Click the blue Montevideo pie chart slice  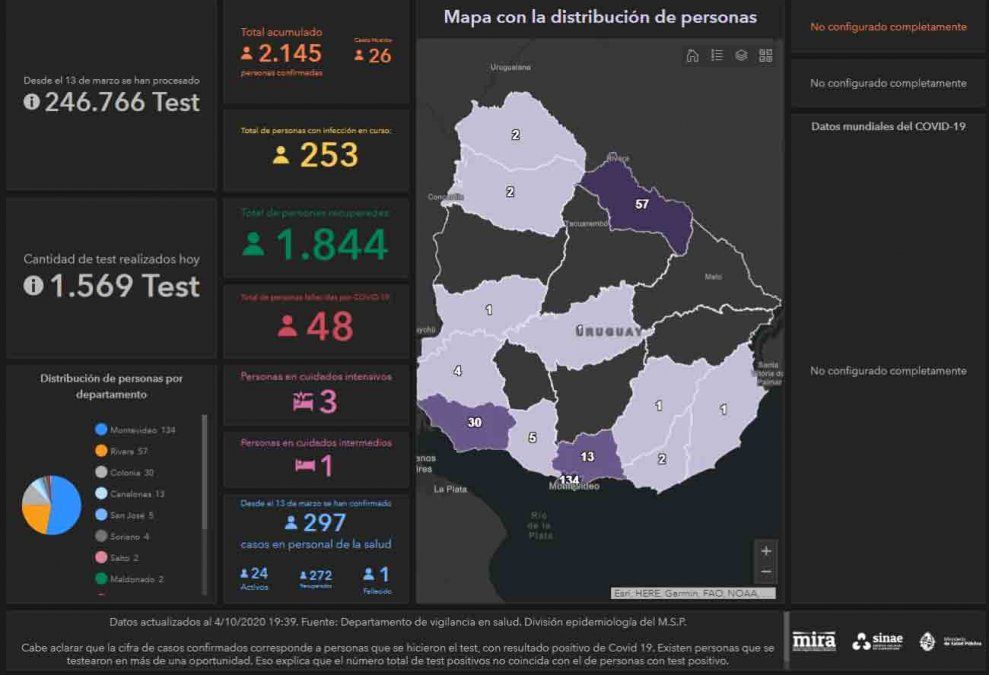pyautogui.click(x=66, y=505)
